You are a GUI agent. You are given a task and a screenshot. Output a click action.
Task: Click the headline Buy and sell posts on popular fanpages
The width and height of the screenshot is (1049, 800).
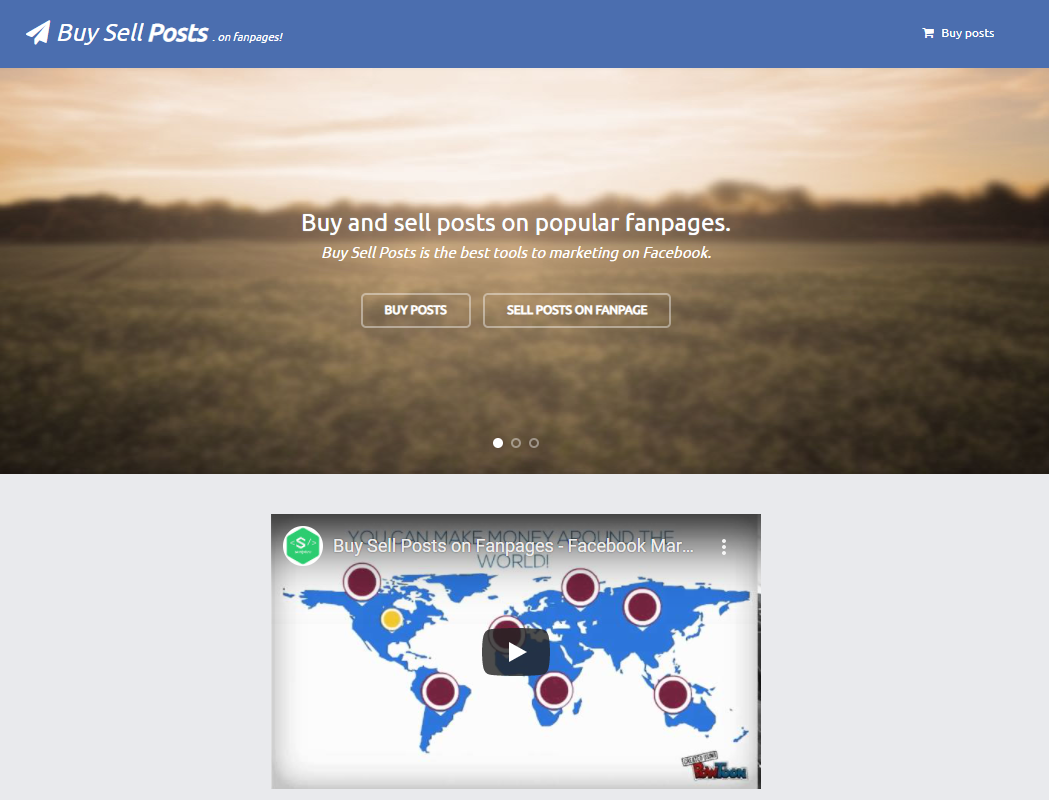coord(516,223)
